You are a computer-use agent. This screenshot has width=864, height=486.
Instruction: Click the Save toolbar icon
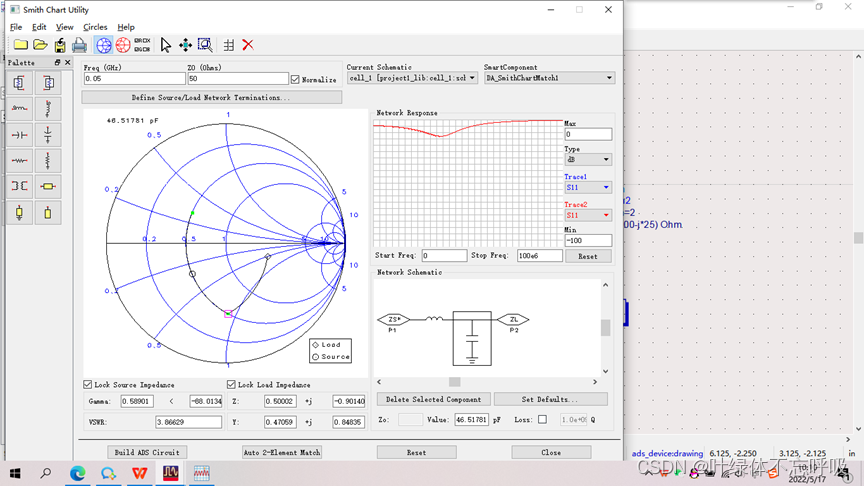pyautogui.click(x=60, y=45)
